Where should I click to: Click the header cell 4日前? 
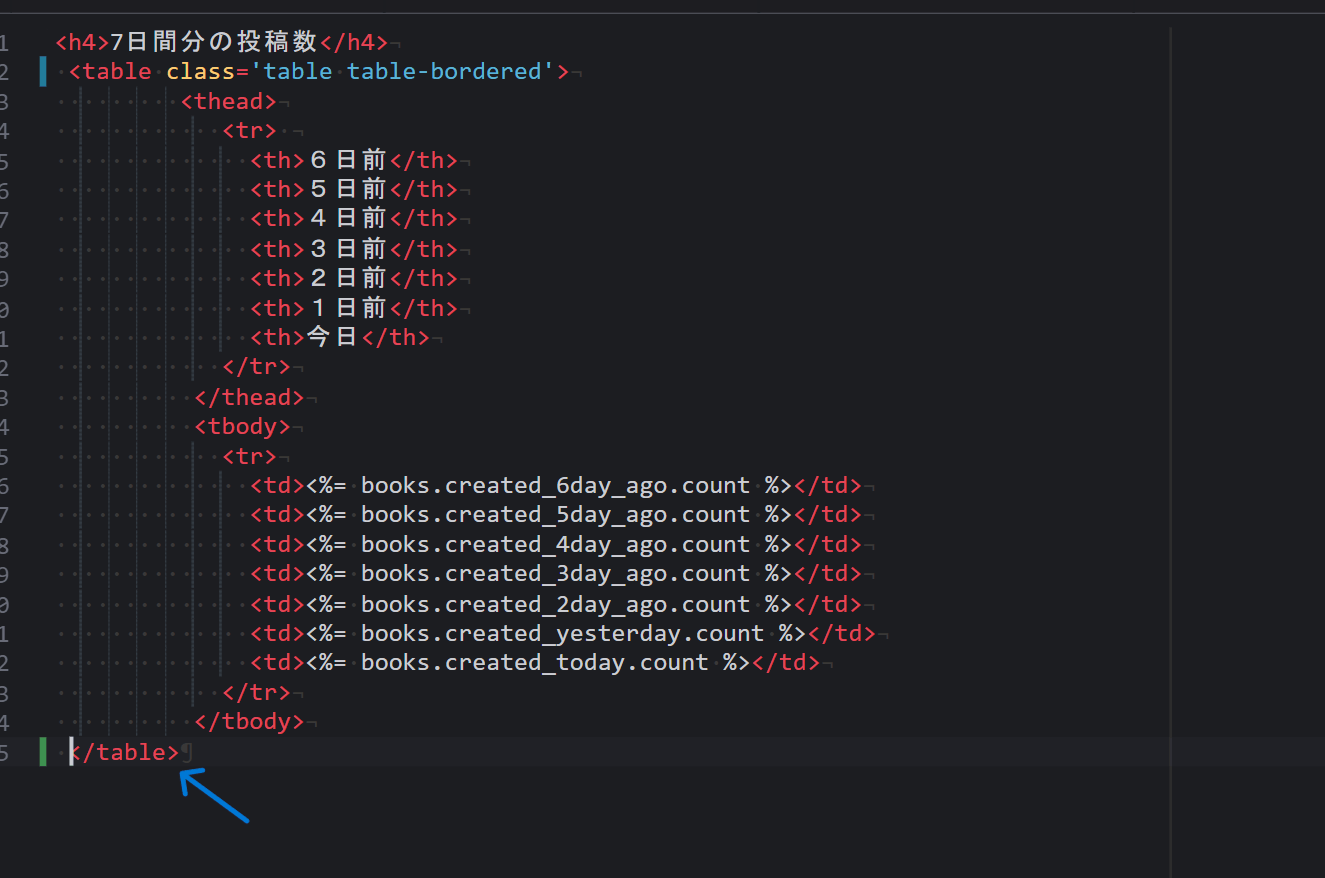coord(348,218)
